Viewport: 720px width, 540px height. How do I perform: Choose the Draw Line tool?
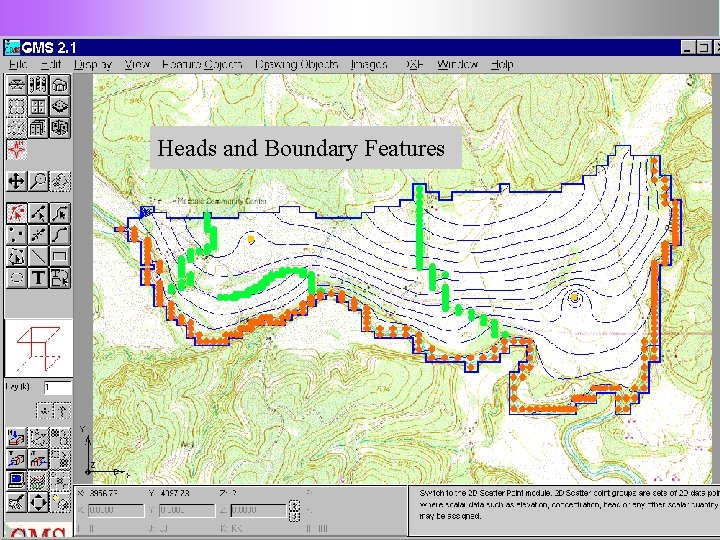(x=38, y=256)
